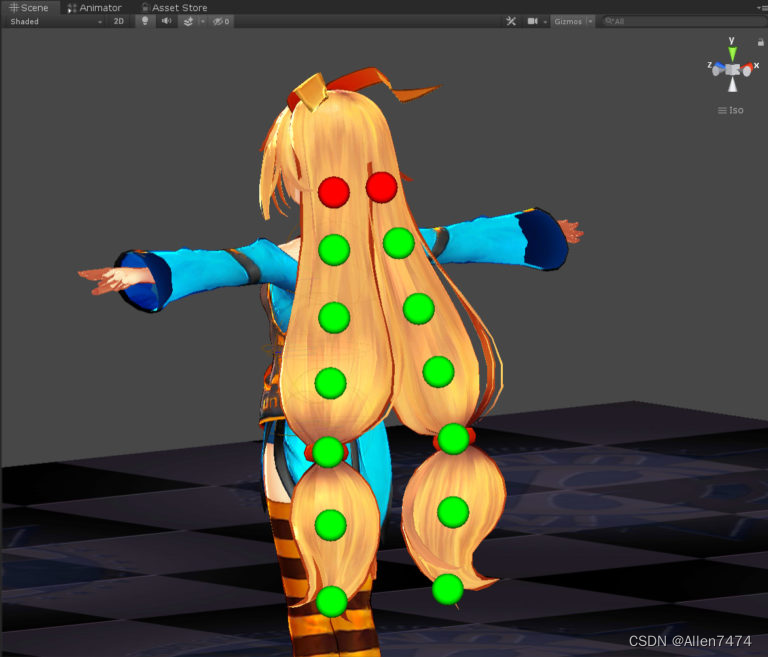Viewport: 768px width, 657px height.
Task: Open the effects options dropdown arrow
Action: [x=202, y=21]
